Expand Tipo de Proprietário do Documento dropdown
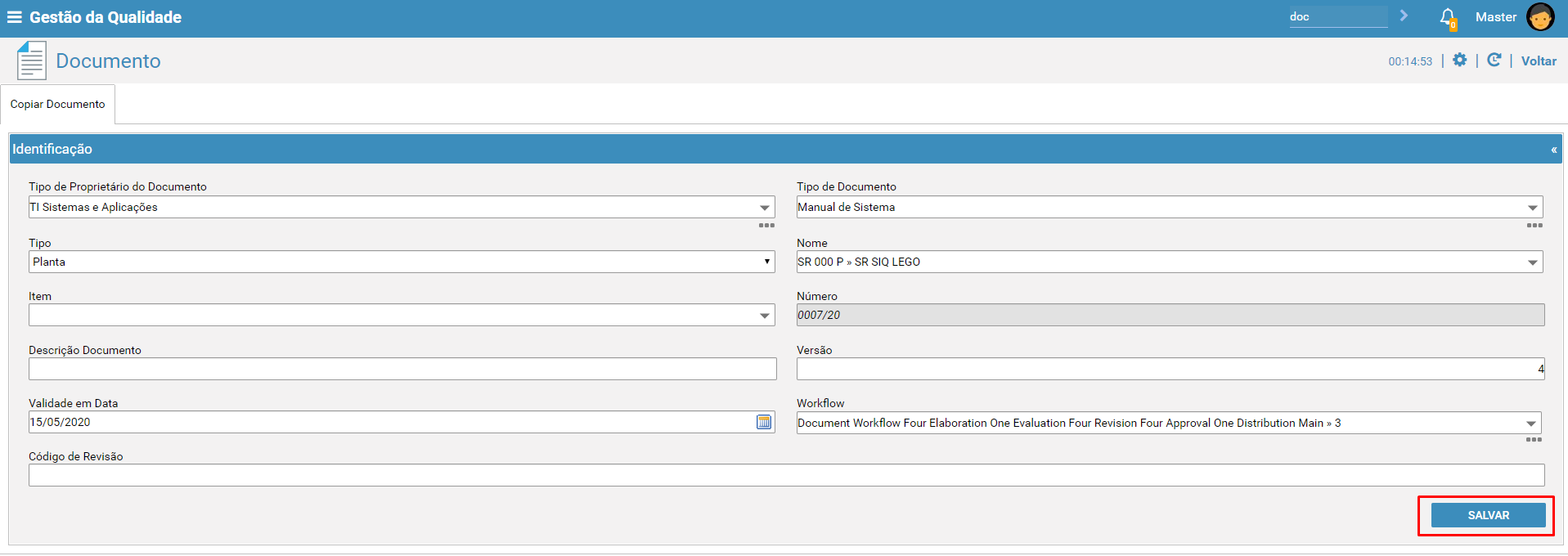This screenshot has height=556, width=1568. [765, 208]
